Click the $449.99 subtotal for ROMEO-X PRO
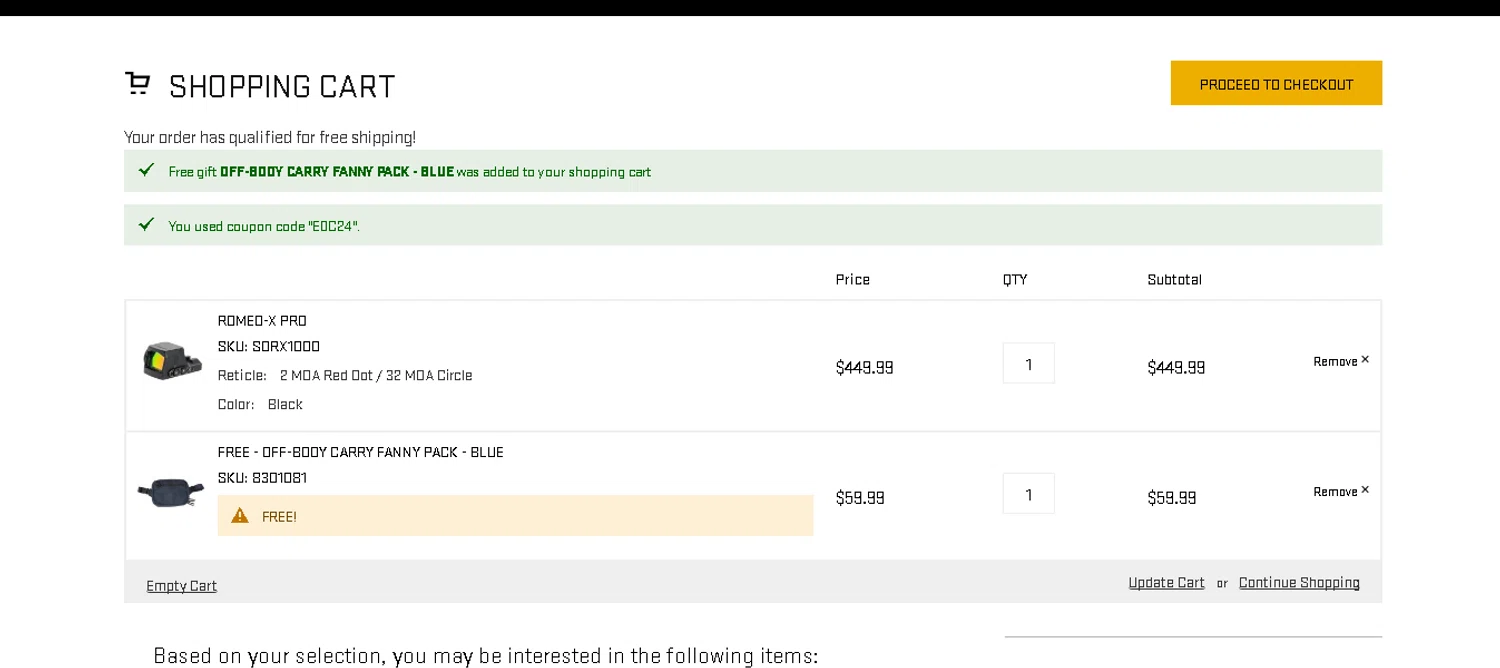Screen dimensions: 1500x668 click(x=1176, y=367)
